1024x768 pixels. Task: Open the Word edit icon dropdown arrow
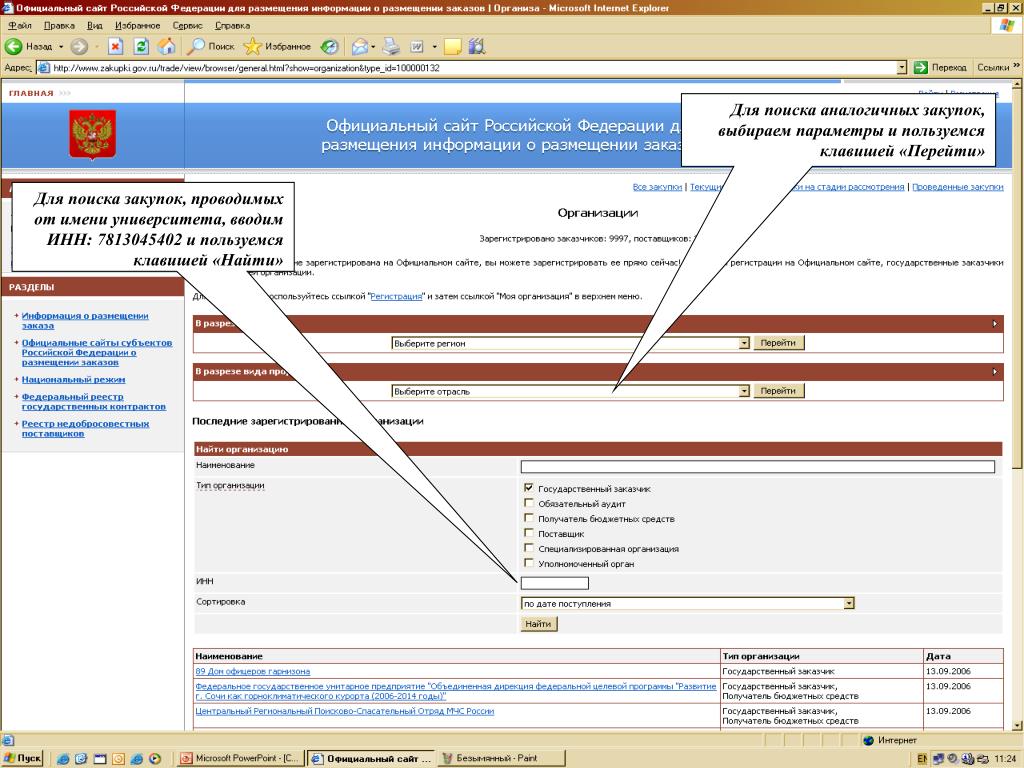[434, 46]
